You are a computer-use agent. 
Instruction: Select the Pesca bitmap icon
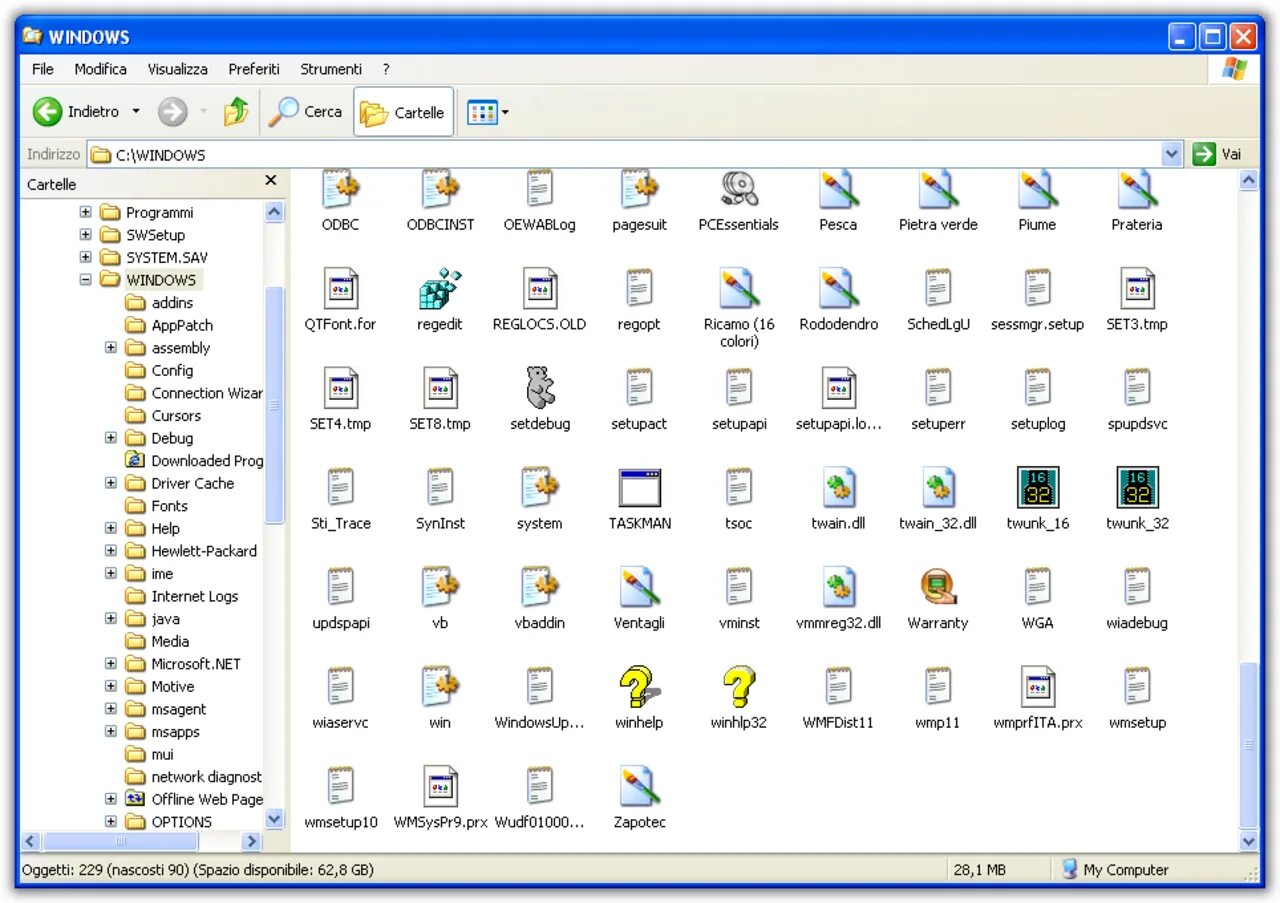click(x=838, y=189)
